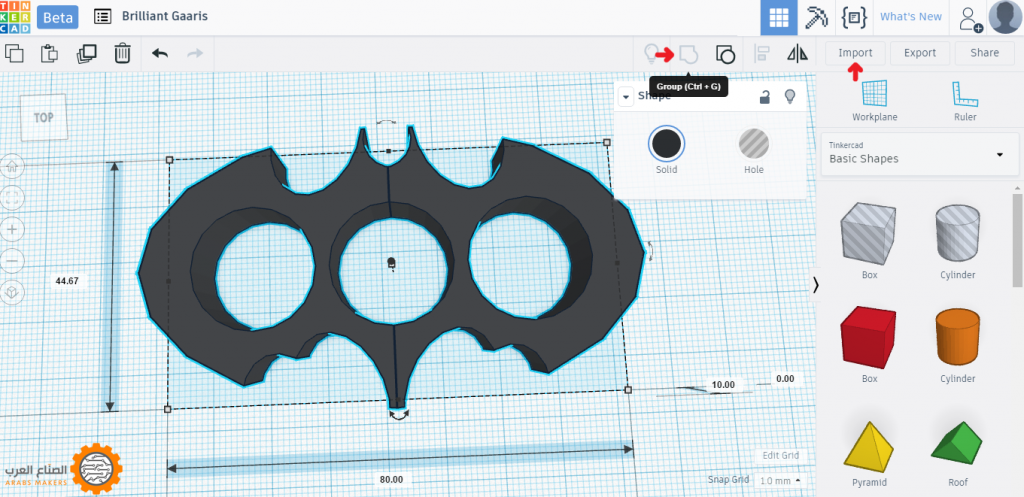Viewport: 1024px width, 497px height.
Task: Undo the last action
Action: click(x=160, y=53)
